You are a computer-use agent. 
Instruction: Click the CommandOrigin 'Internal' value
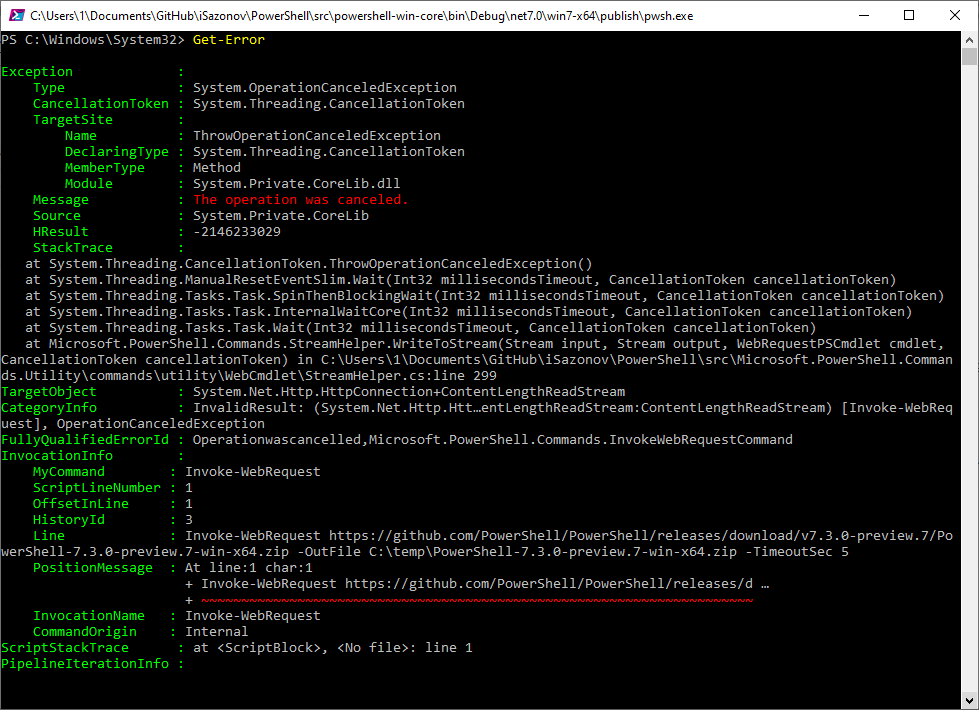pyautogui.click(x=217, y=632)
